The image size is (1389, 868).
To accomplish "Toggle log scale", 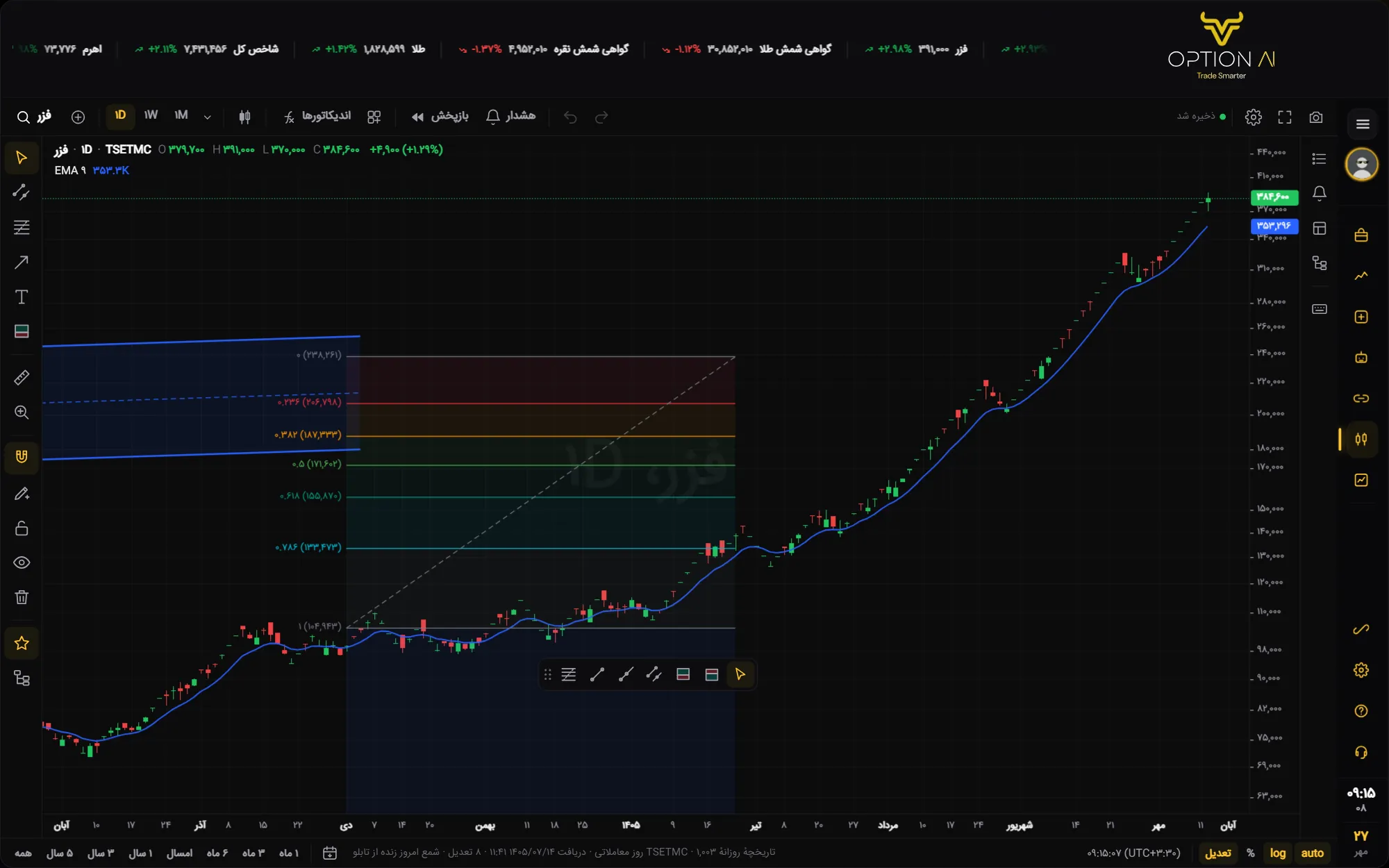I will tap(1278, 853).
